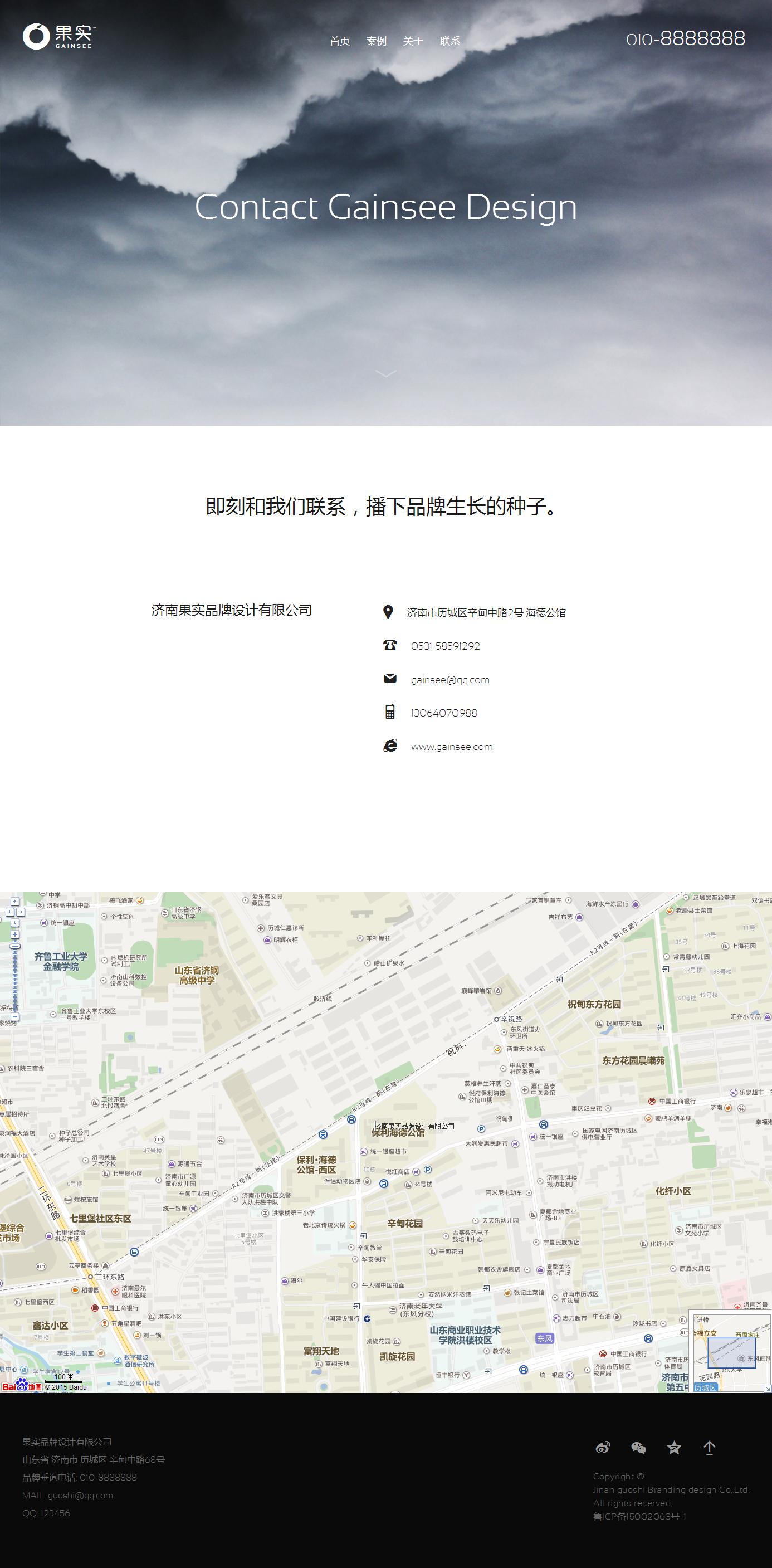Pan the map down with the arrow button
This screenshot has height=1568, width=772.
click(14, 922)
